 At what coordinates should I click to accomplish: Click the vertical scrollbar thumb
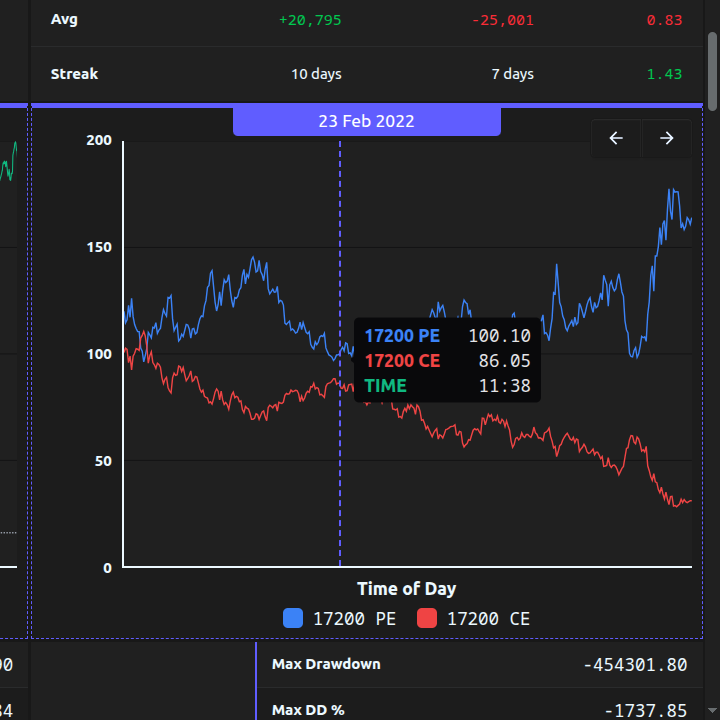click(x=712, y=70)
